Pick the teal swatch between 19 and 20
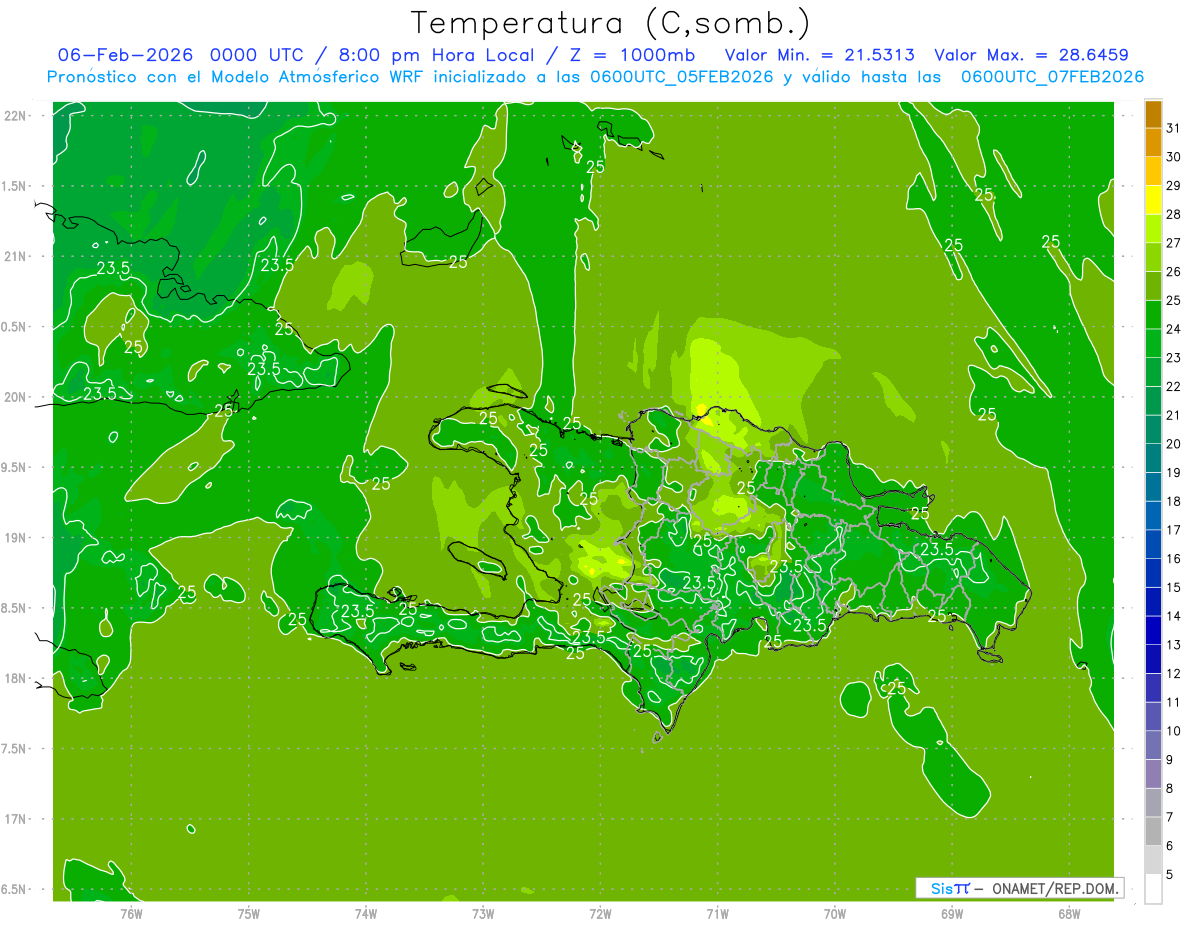 point(1153,459)
